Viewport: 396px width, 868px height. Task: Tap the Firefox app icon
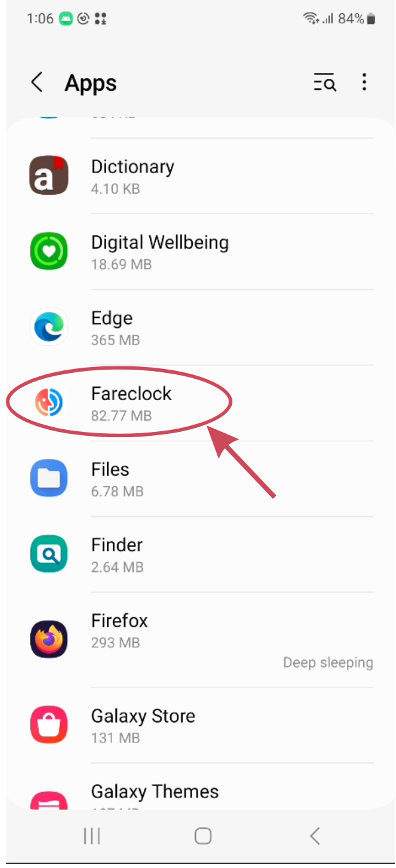(49, 639)
